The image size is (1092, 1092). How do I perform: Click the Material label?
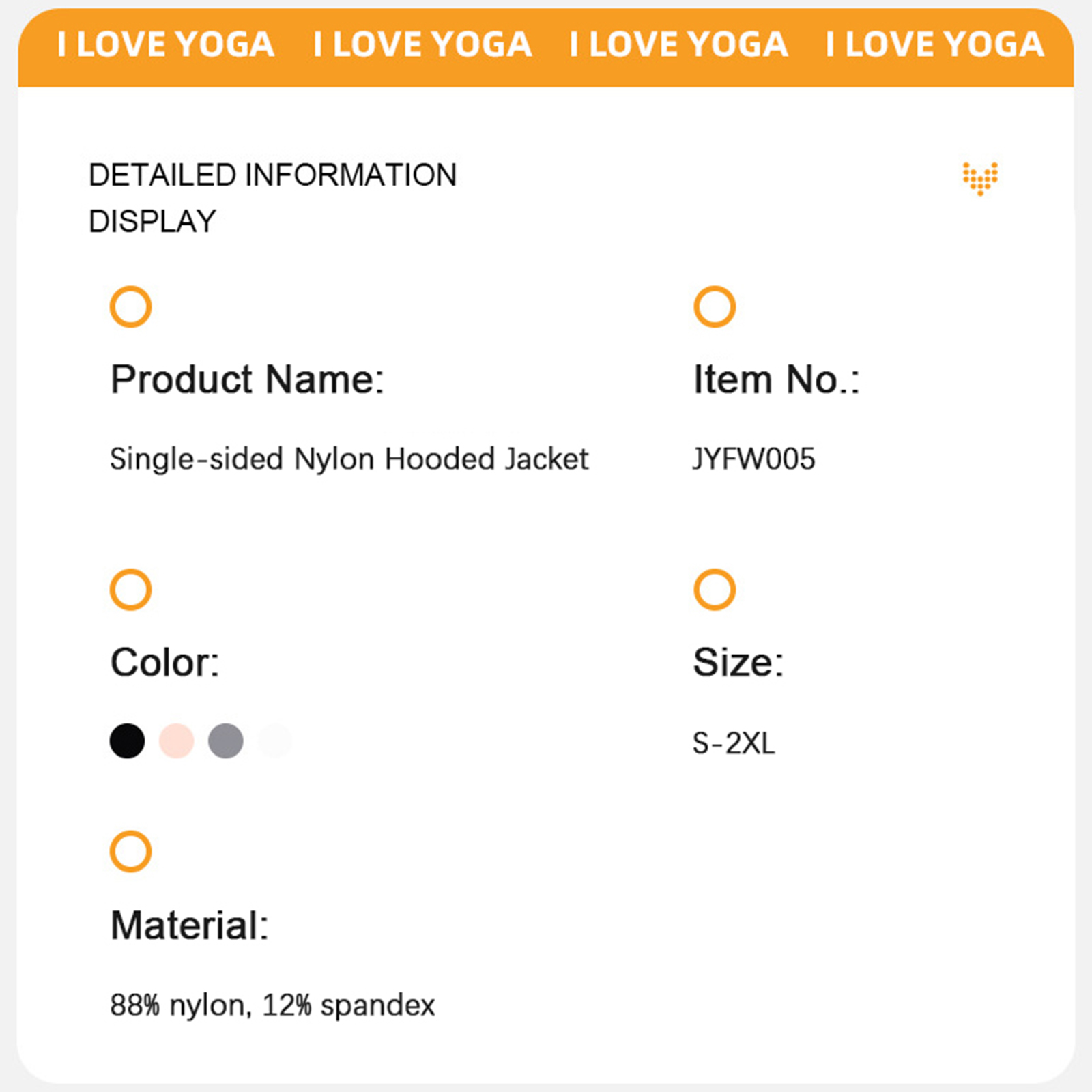[190, 925]
